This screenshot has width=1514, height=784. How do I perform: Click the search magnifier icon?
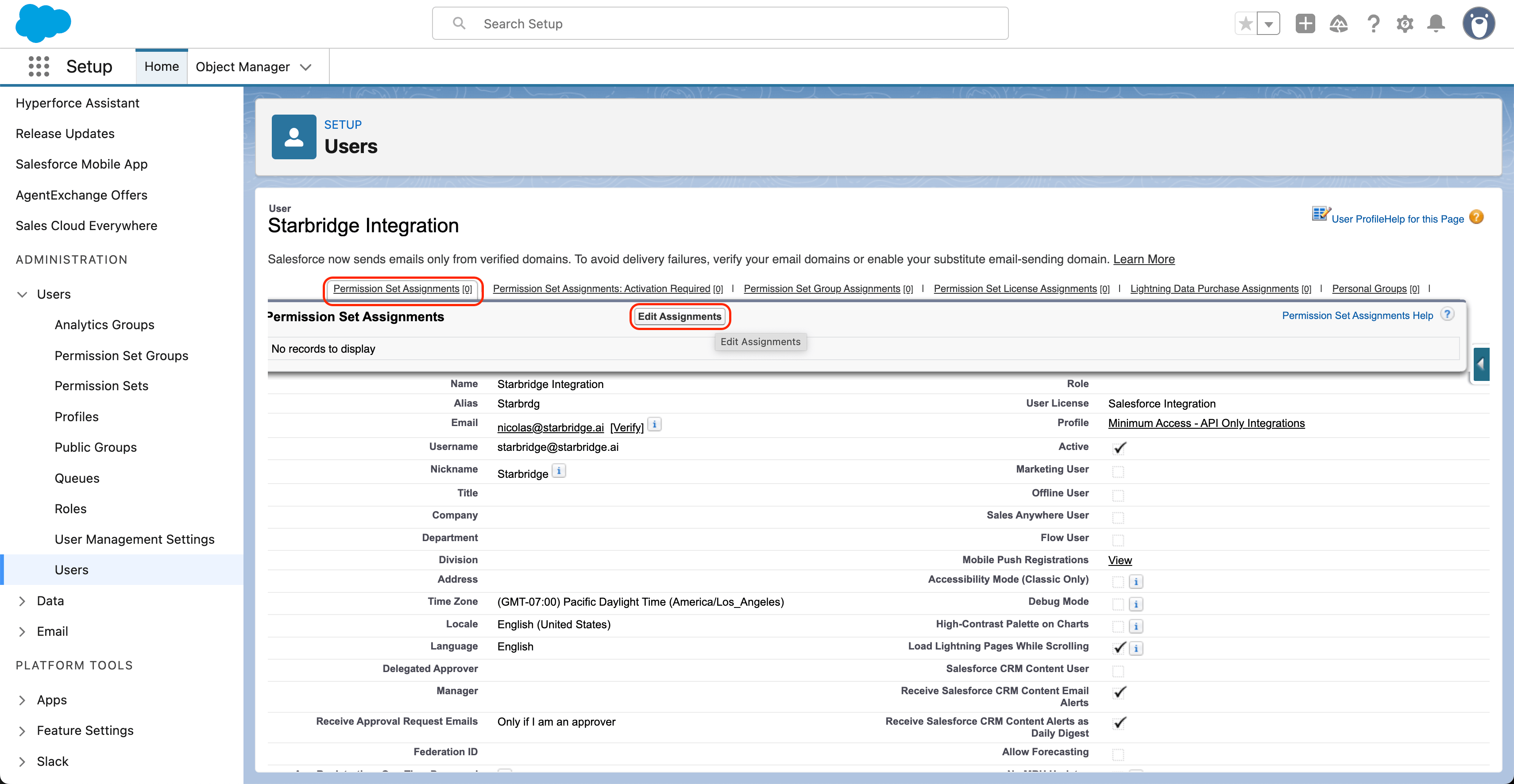coord(459,23)
